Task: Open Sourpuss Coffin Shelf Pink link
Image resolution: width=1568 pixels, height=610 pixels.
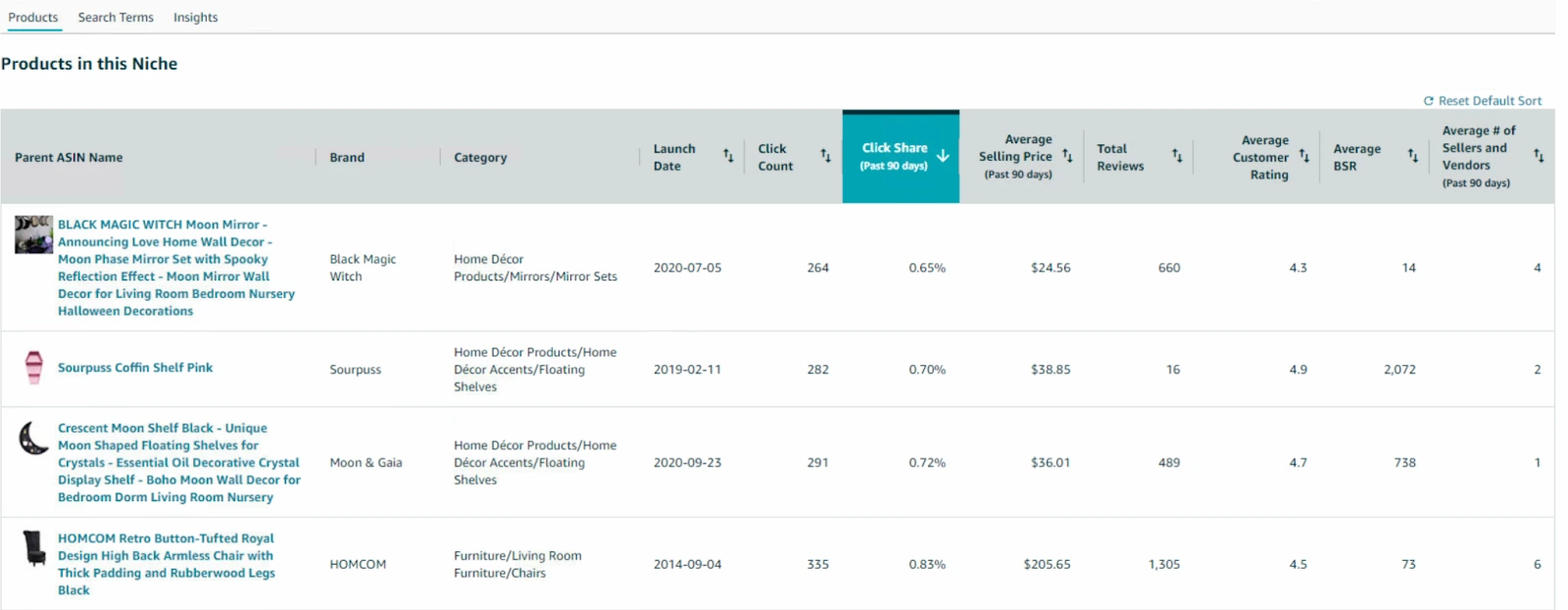Action: pyautogui.click(x=135, y=368)
